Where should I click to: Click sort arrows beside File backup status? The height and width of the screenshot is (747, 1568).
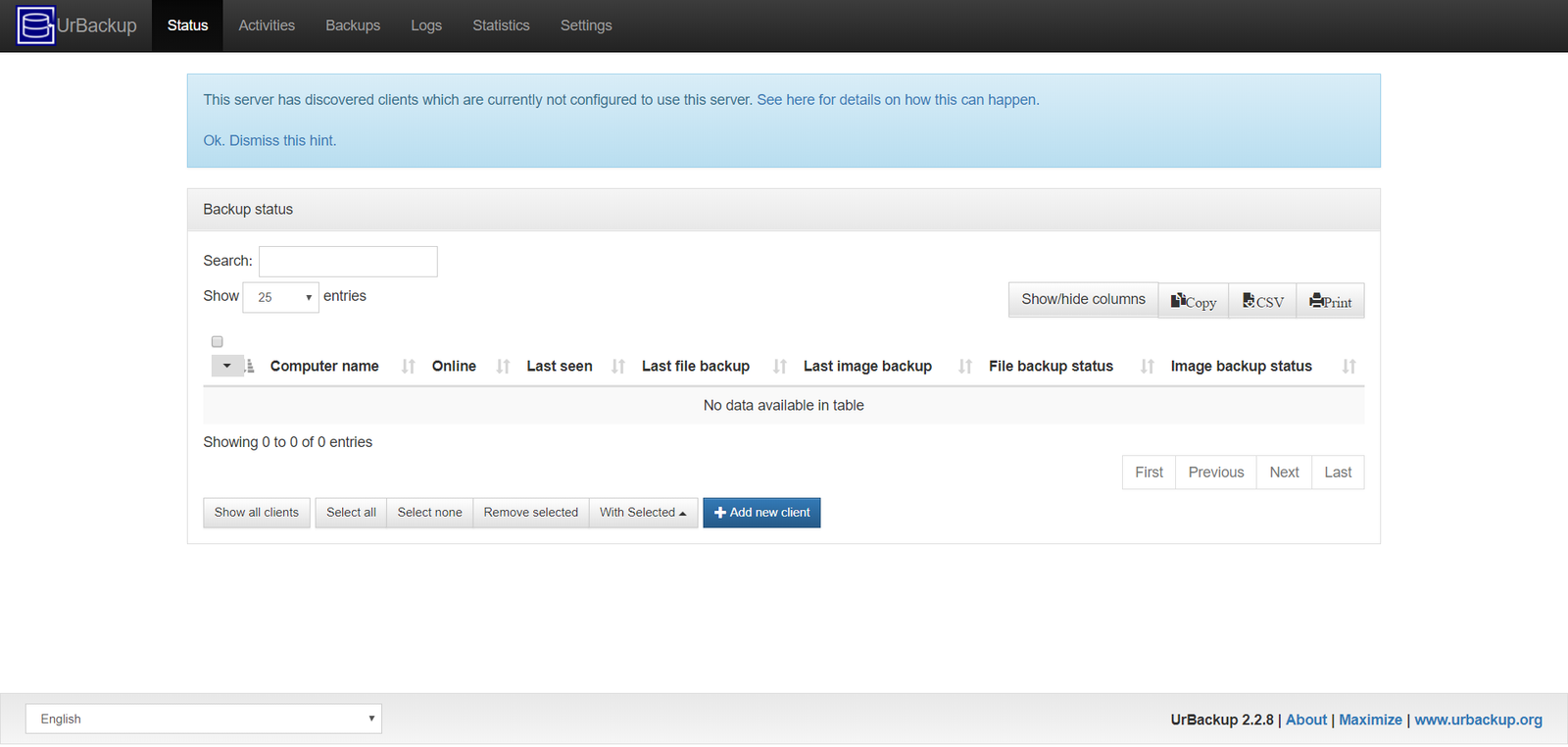pyautogui.click(x=1148, y=367)
